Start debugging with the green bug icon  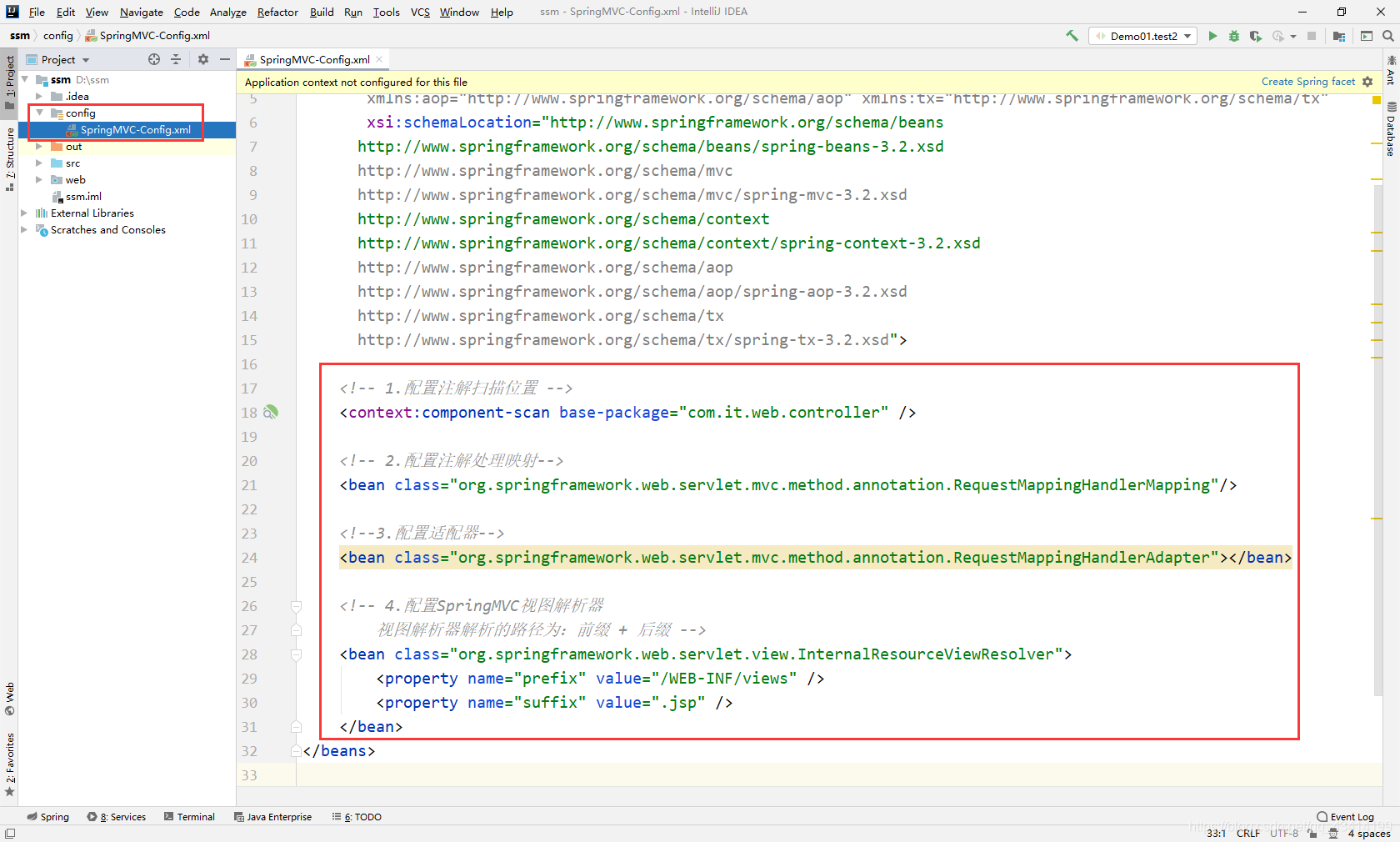tap(1234, 36)
